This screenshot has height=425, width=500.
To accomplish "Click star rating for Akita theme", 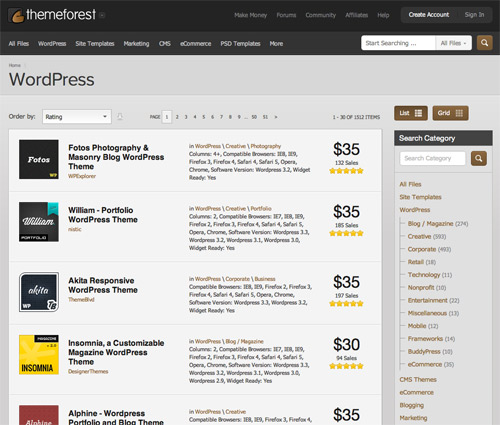I will pyautogui.click(x=346, y=304).
